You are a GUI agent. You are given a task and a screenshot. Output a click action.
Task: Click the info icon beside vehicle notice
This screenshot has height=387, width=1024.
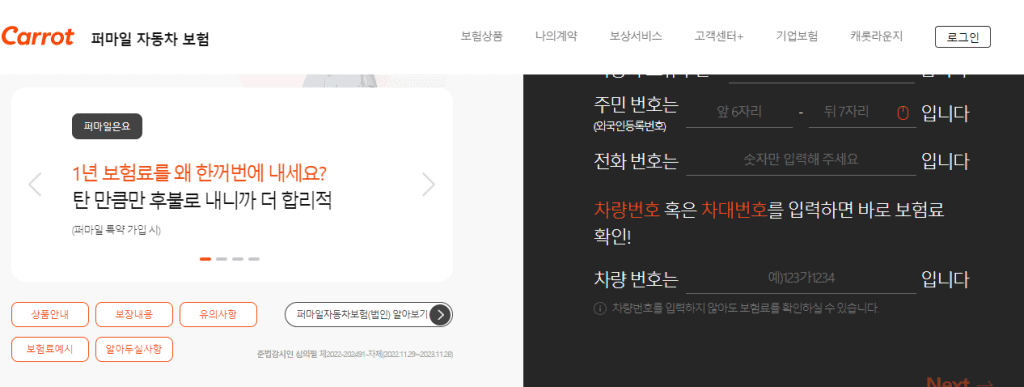pos(600,308)
